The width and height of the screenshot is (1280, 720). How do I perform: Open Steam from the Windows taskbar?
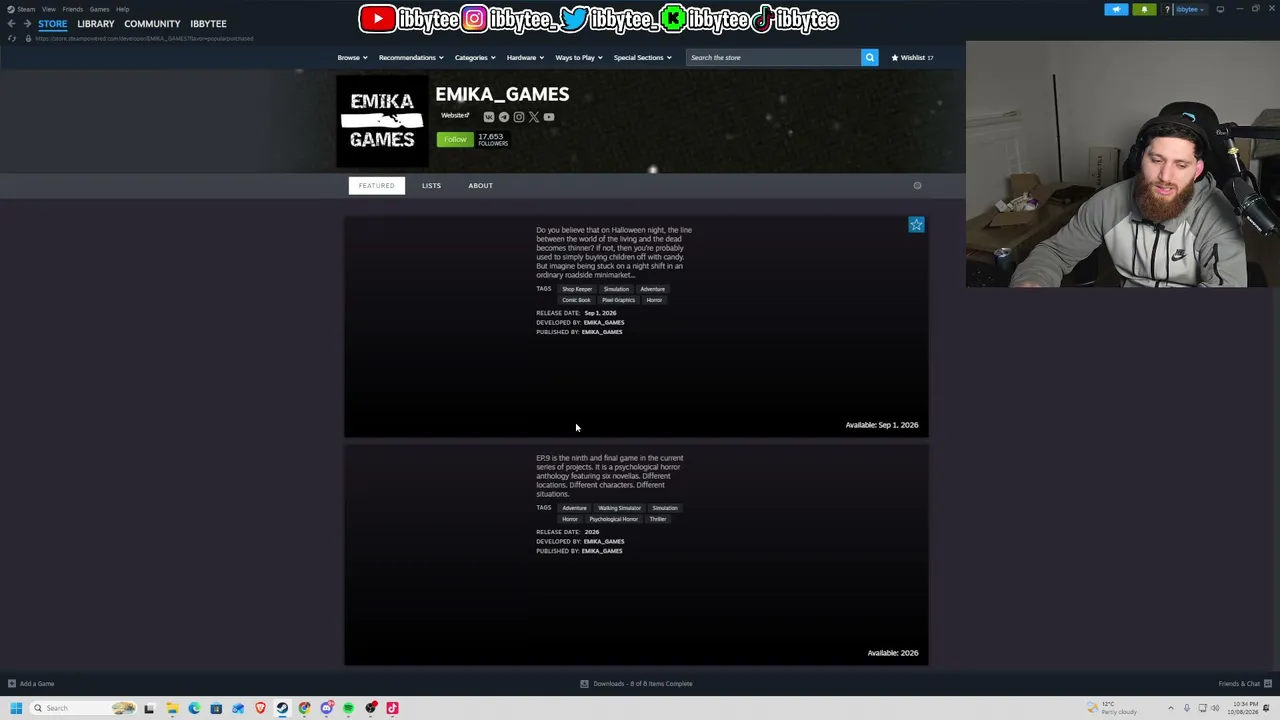(x=282, y=708)
